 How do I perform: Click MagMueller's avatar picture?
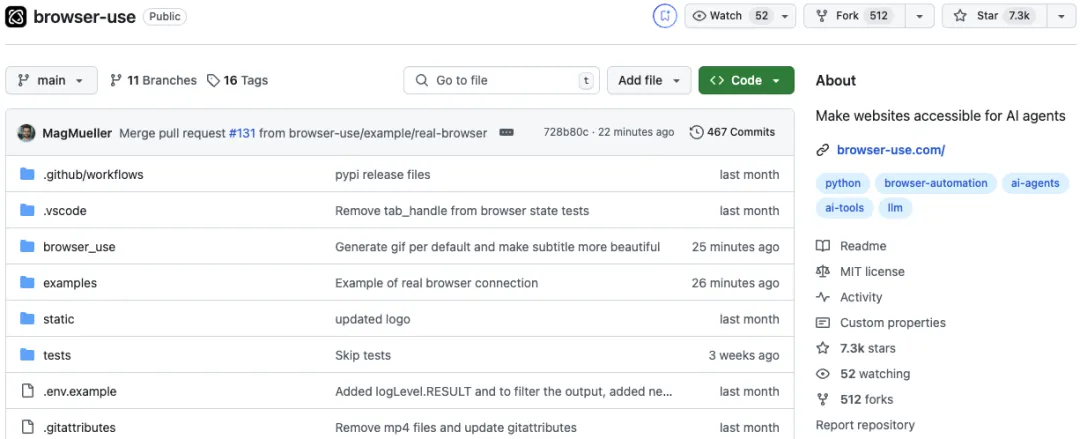[26, 132]
